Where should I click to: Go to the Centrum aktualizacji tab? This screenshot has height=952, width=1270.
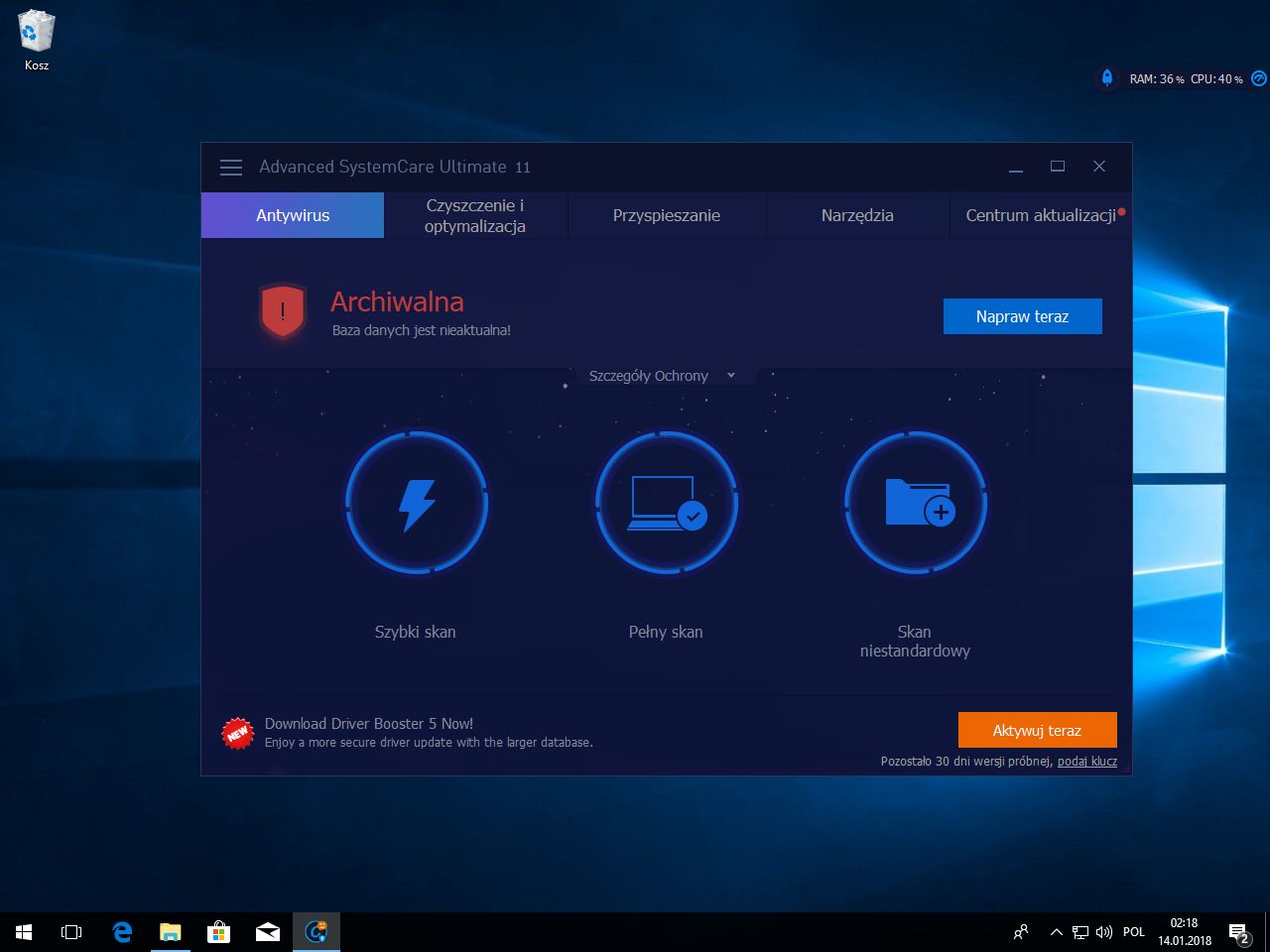click(1041, 215)
